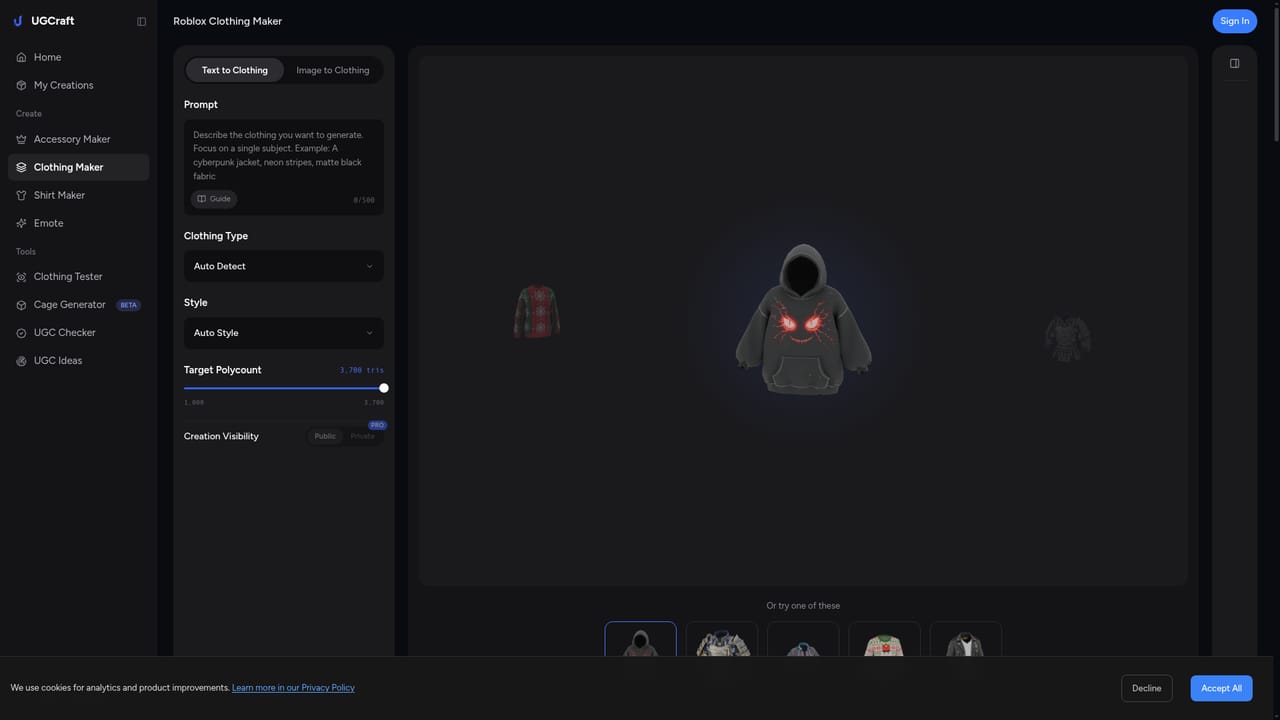This screenshot has width=1280, height=720.
Task: Accept all cookies
Action: tap(1221, 688)
